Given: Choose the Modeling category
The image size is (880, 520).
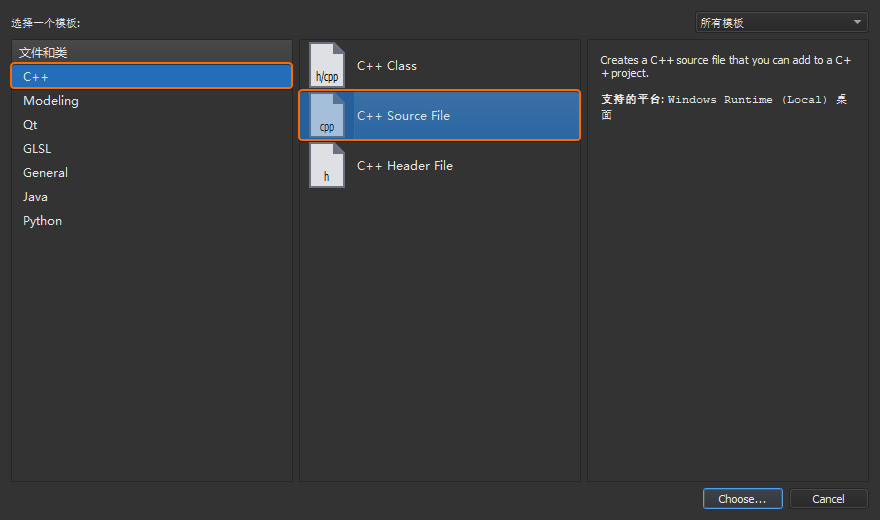Looking at the screenshot, I should [x=51, y=101].
